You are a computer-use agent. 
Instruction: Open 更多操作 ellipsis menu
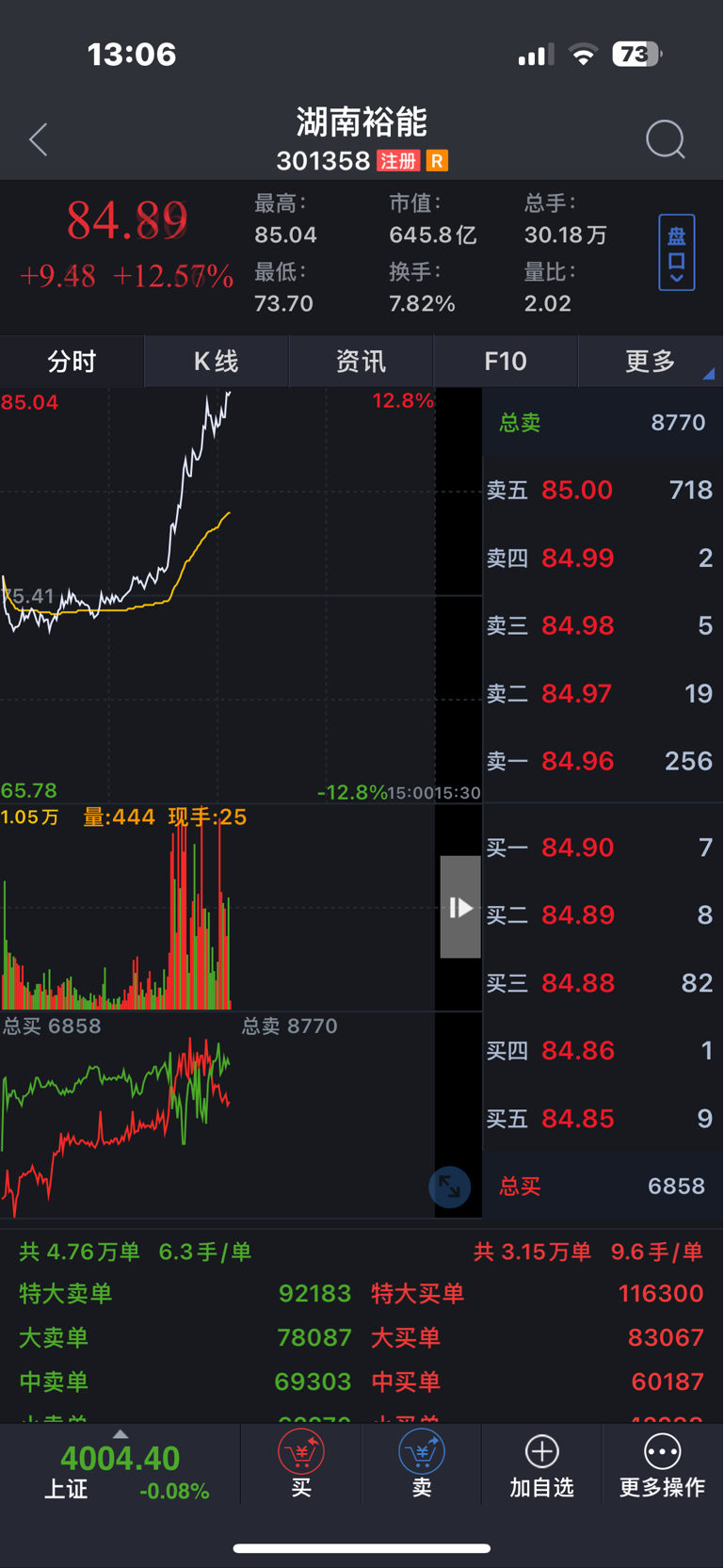pyautogui.click(x=663, y=1465)
